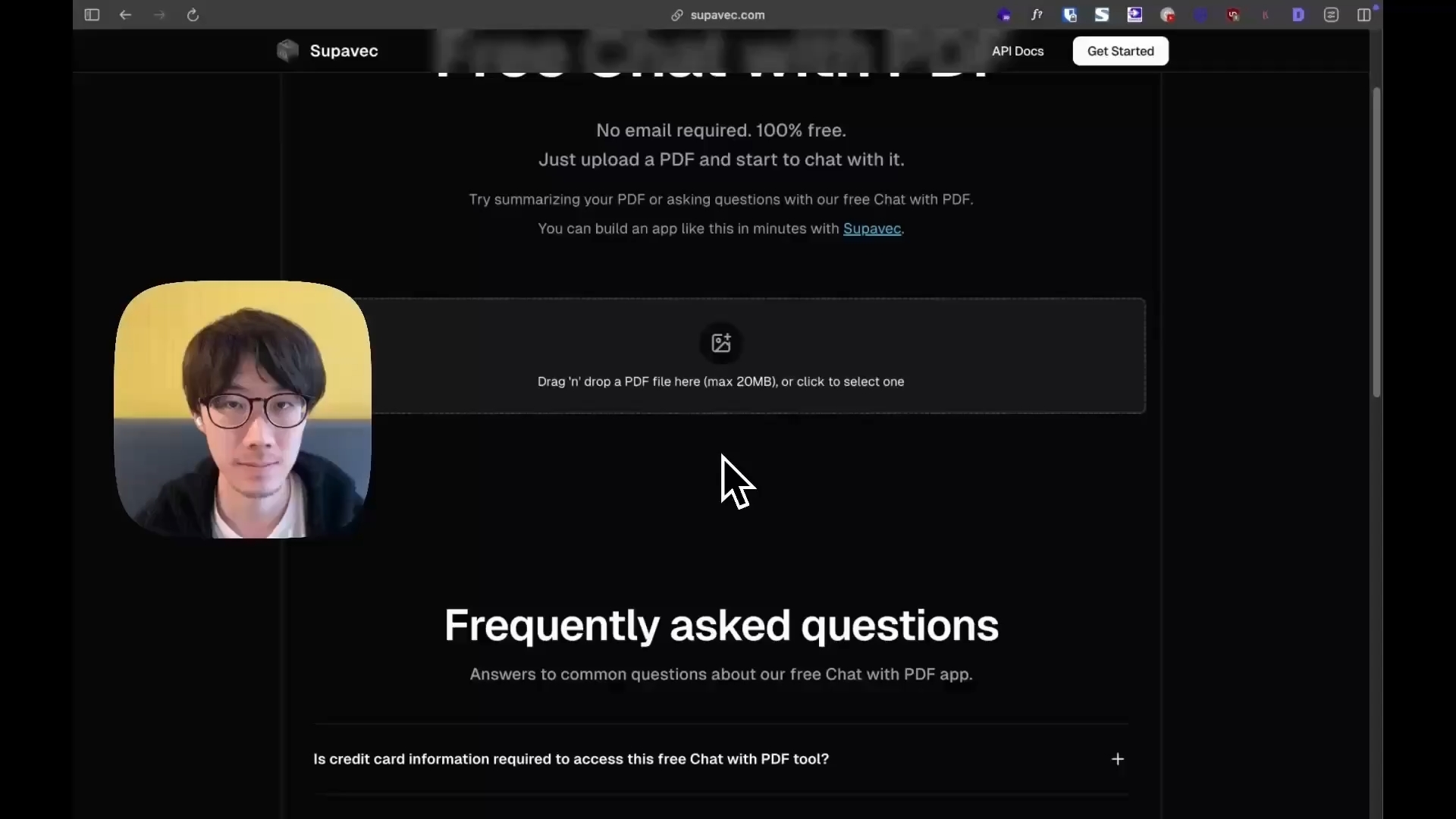Click the page vertical scrollbar thumb
1456x819 pixels.
click(1376, 243)
